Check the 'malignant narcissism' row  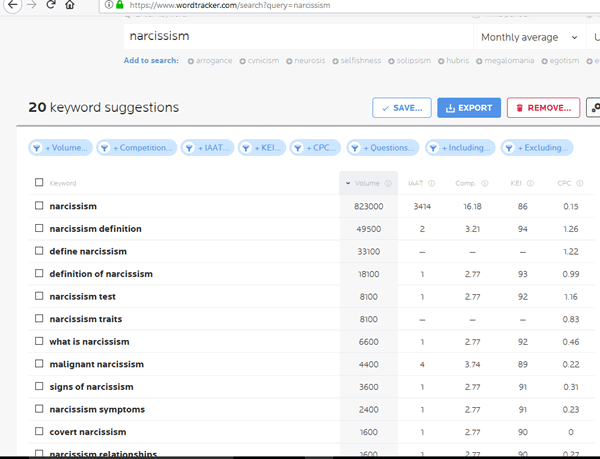tap(39, 363)
